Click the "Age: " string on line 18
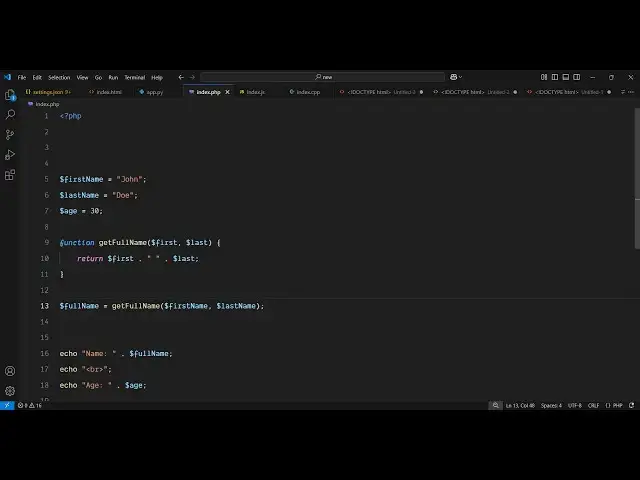 96,385
